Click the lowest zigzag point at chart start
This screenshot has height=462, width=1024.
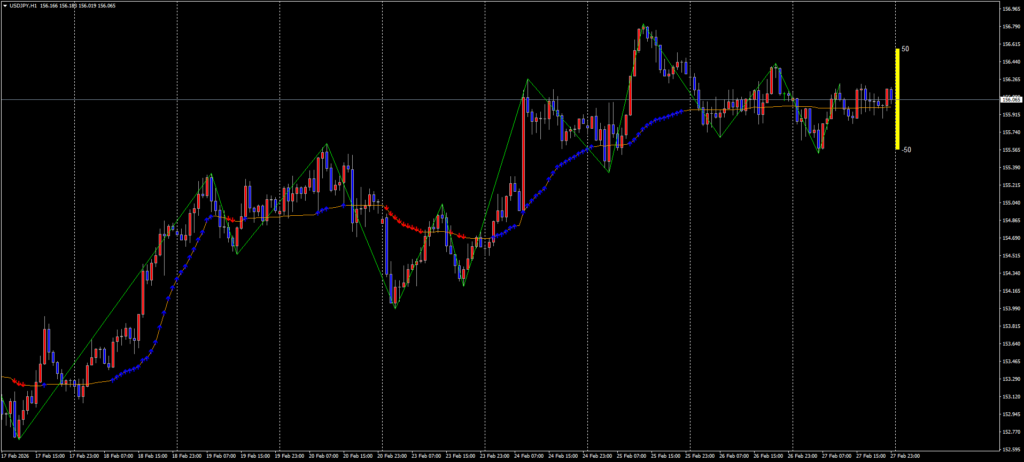pyautogui.click(x=18, y=438)
